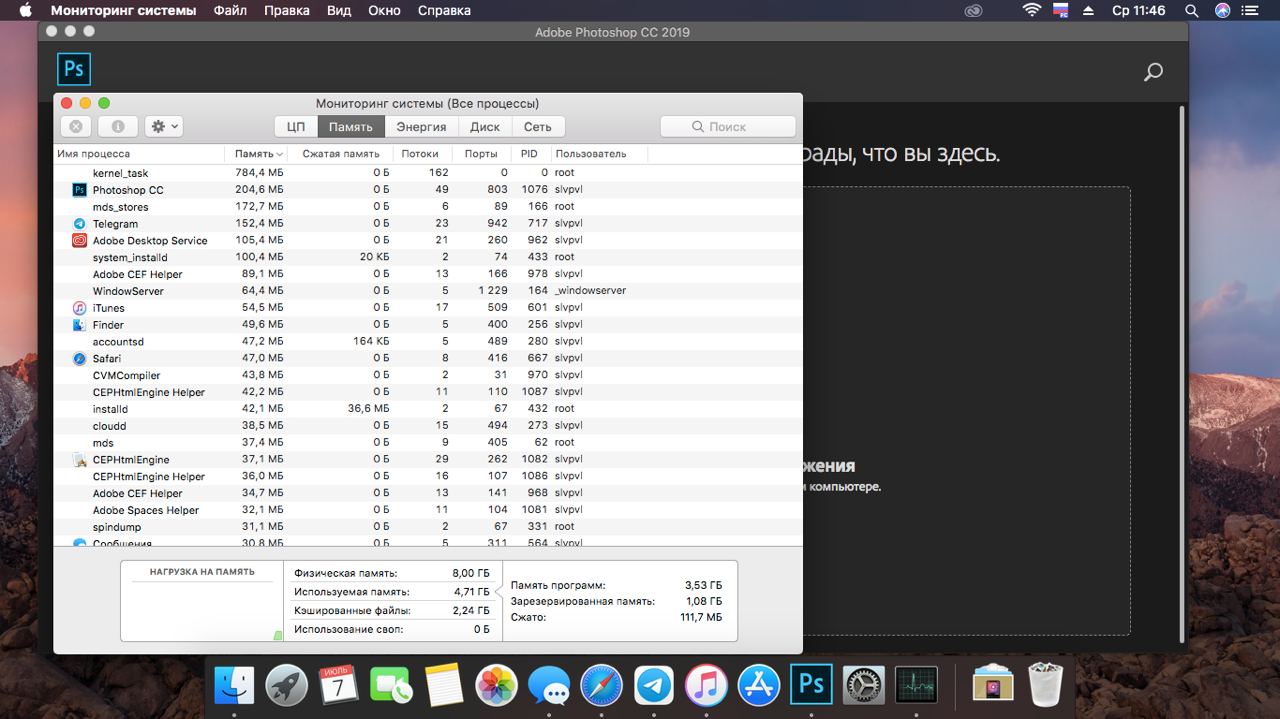Click iTunes process icon in list
1280x719 pixels.
pos(80,308)
